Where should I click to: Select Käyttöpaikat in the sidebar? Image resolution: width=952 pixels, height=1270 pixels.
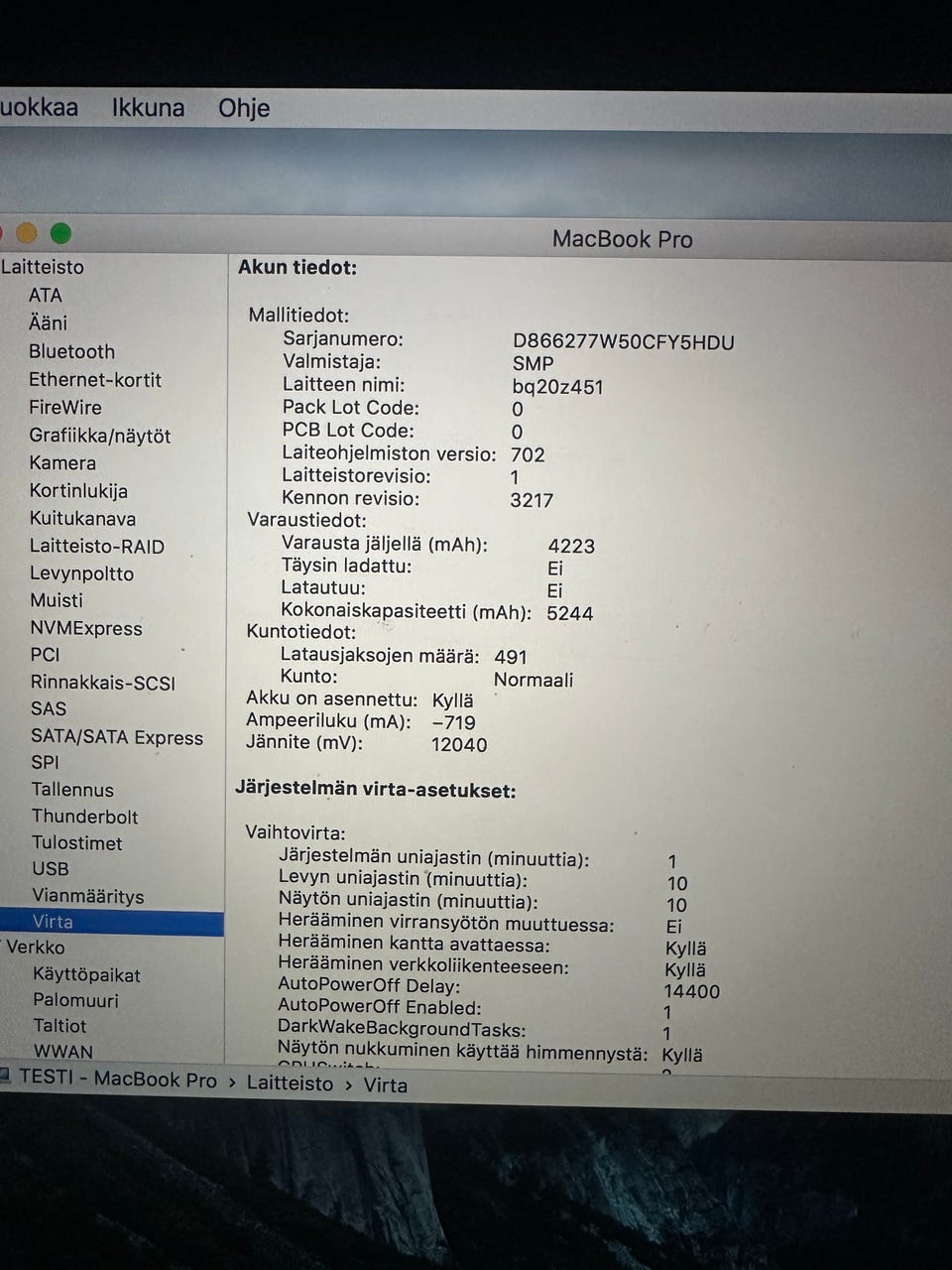click(86, 975)
